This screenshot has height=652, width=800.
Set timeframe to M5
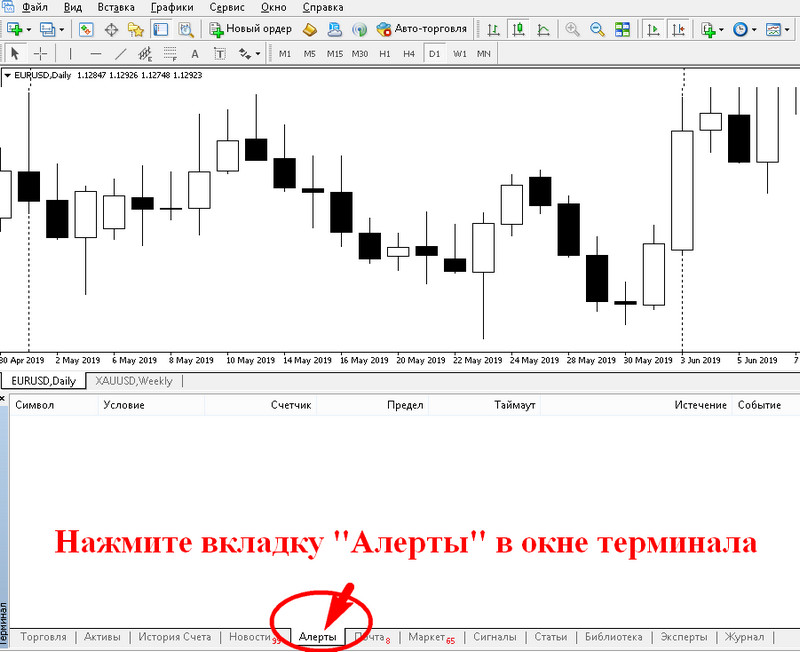pyautogui.click(x=310, y=54)
